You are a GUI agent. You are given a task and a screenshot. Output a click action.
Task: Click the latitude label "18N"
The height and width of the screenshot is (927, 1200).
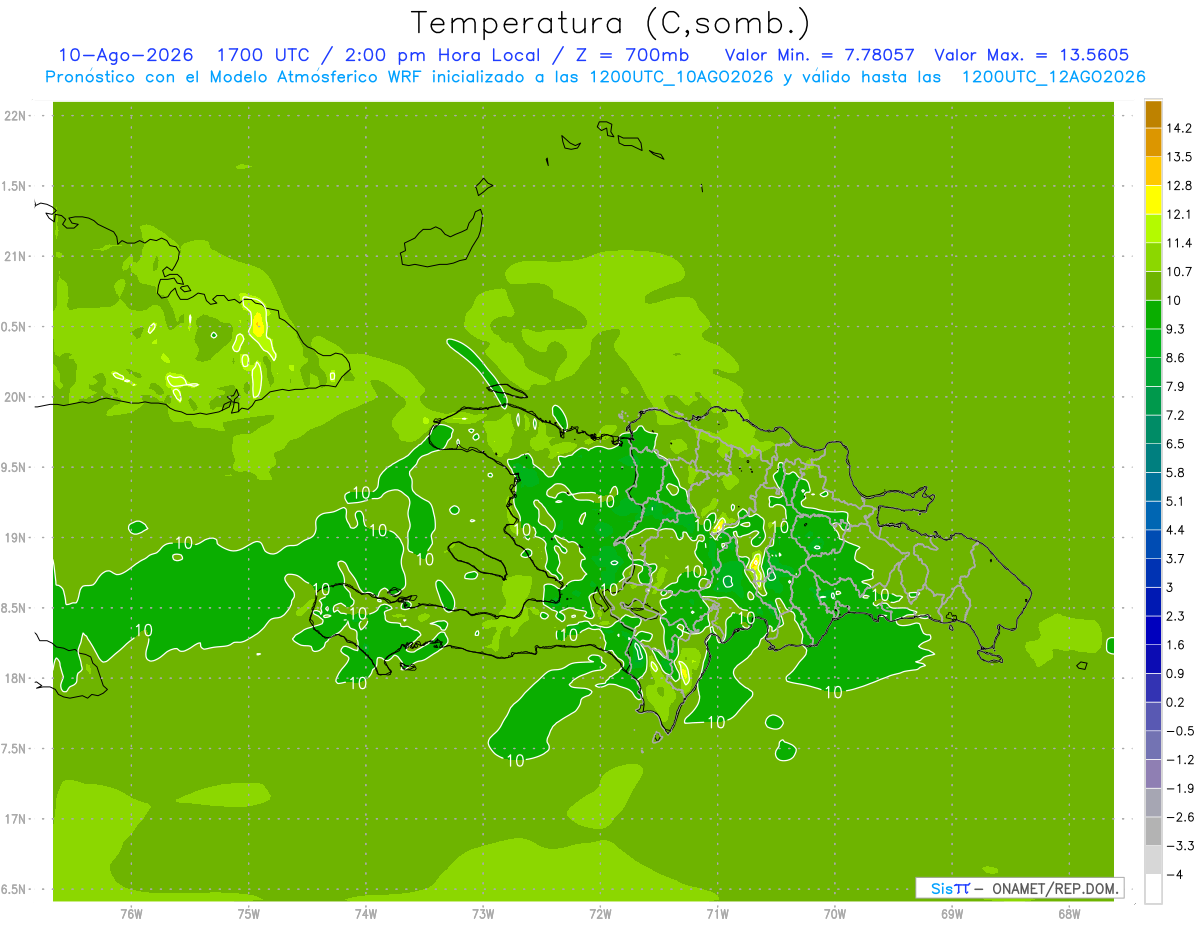click(x=15, y=678)
